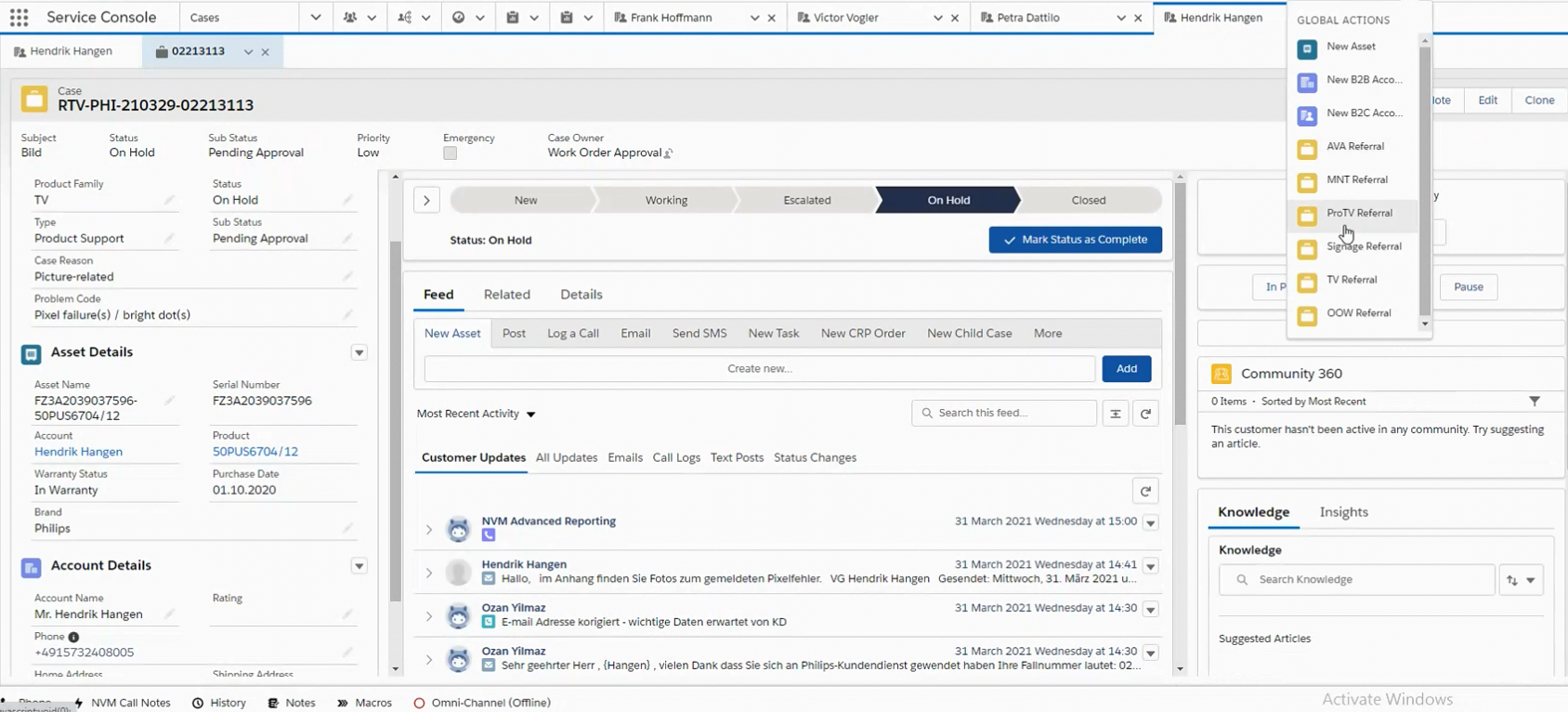Select the Working stage in the status path

(667, 200)
